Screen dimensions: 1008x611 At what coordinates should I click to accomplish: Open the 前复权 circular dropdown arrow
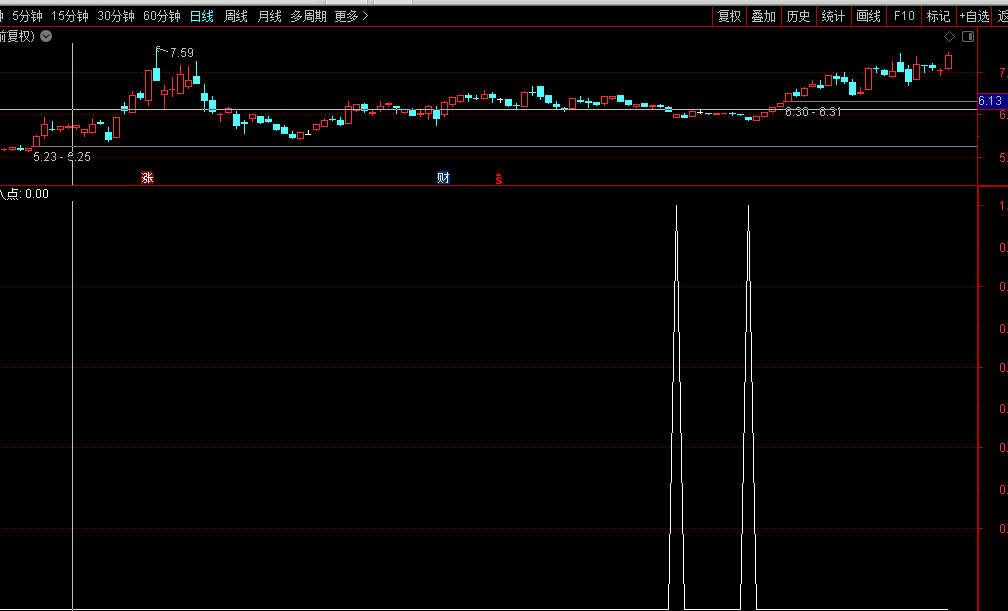coord(46,36)
